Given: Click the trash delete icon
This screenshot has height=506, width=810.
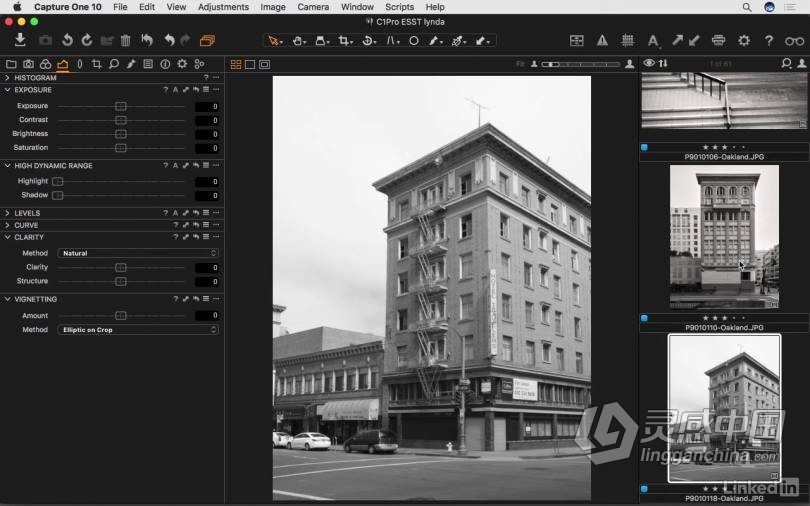Looking at the screenshot, I should (x=126, y=40).
